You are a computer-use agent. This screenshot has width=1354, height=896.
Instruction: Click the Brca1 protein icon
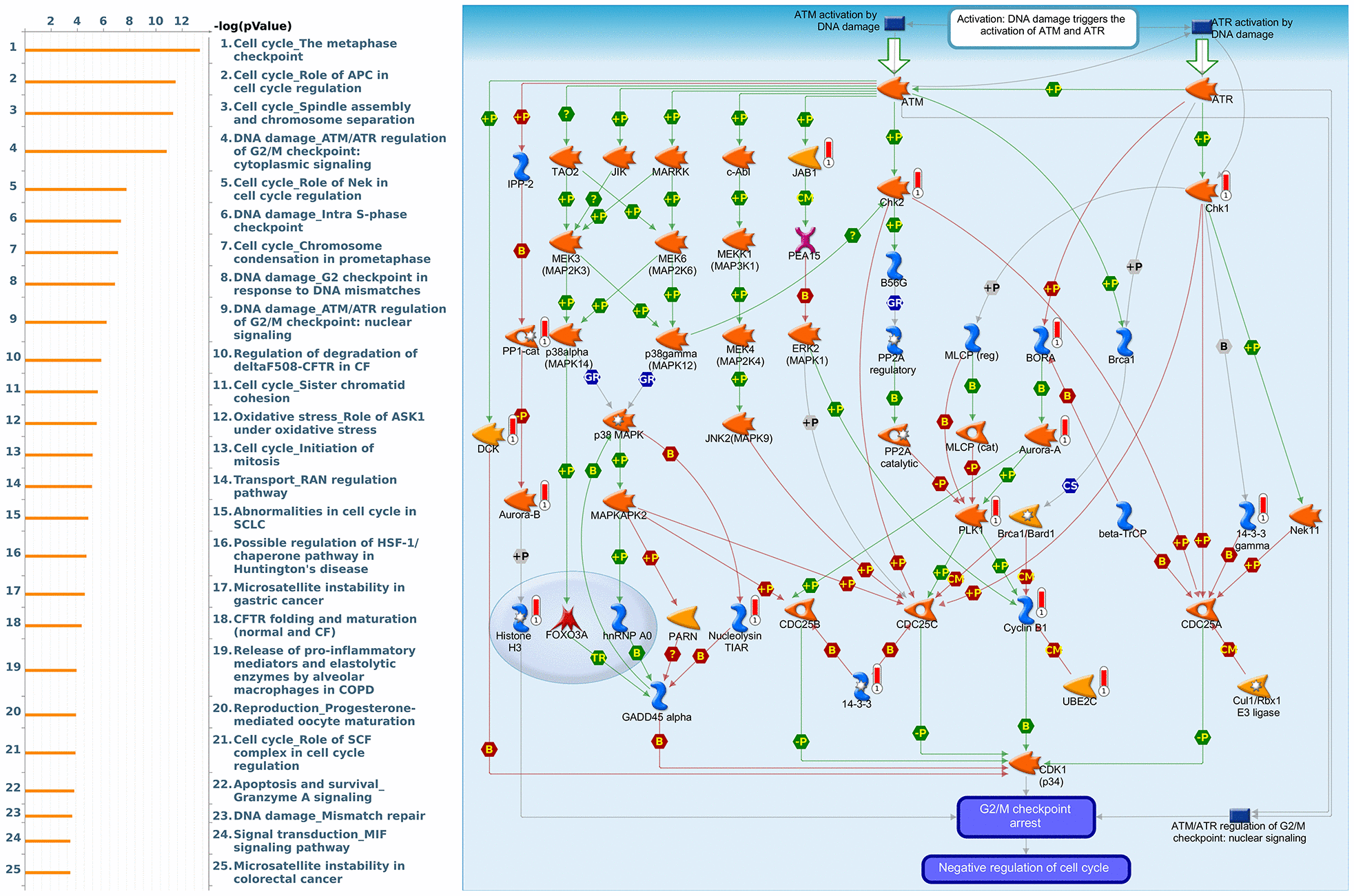tap(1124, 342)
